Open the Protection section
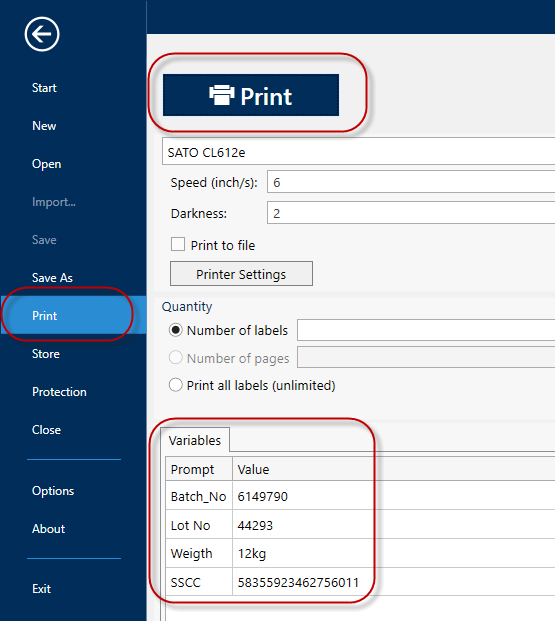This screenshot has height=621, width=555. [59, 392]
